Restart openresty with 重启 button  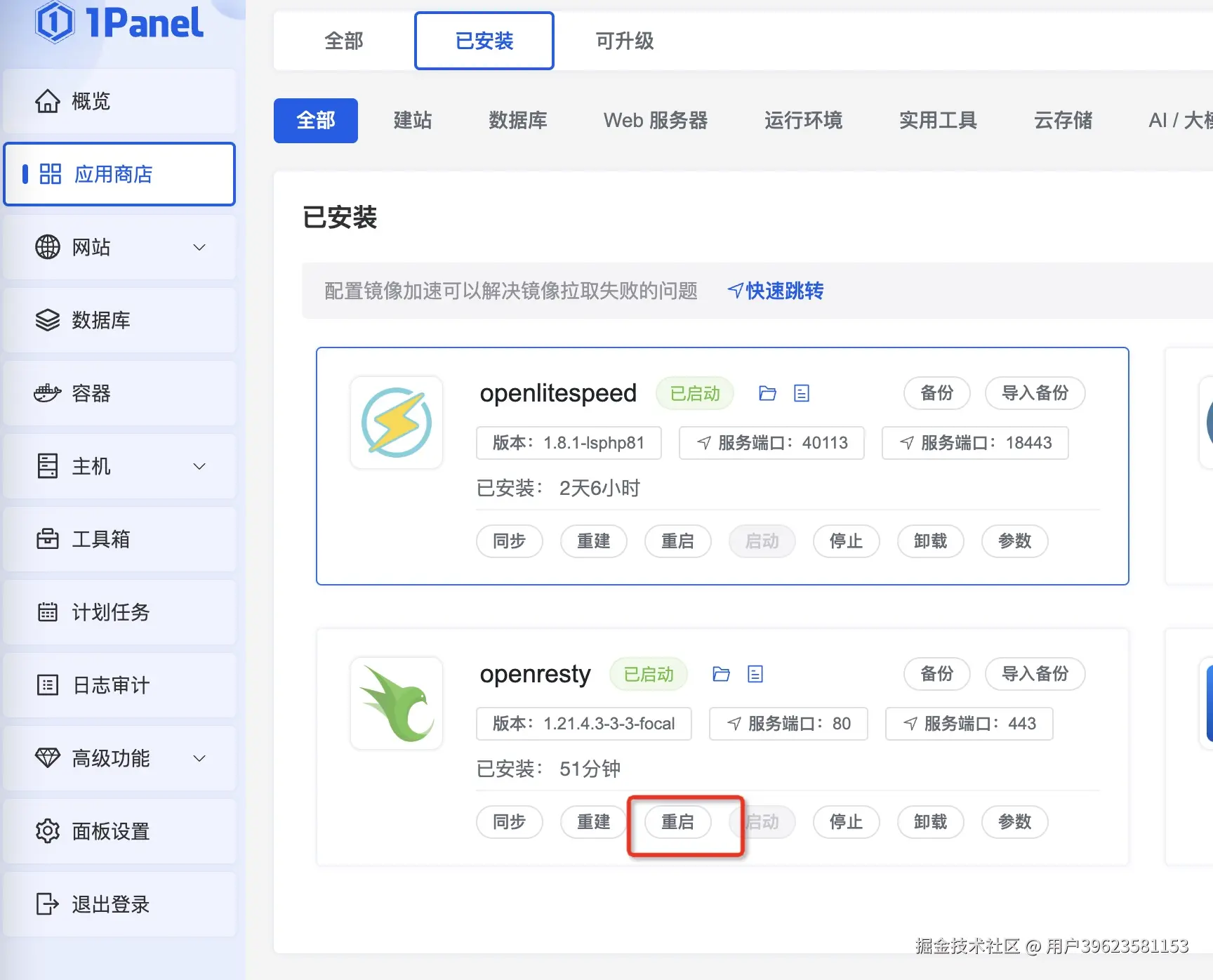(x=677, y=822)
